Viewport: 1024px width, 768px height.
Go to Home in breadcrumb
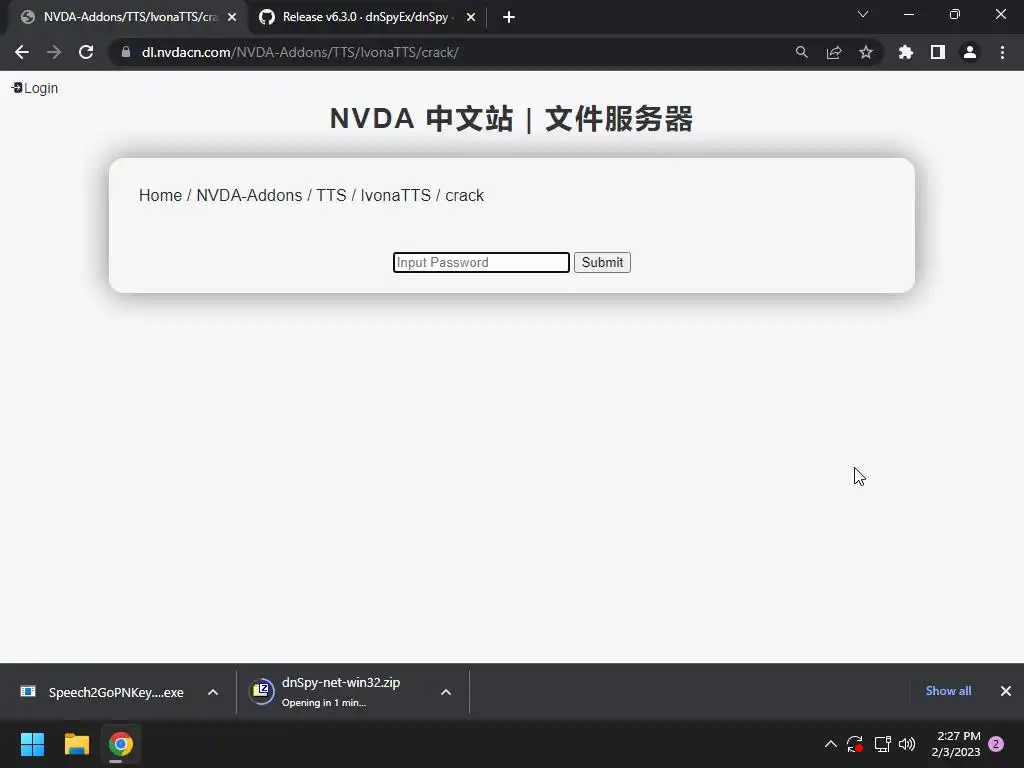click(161, 195)
